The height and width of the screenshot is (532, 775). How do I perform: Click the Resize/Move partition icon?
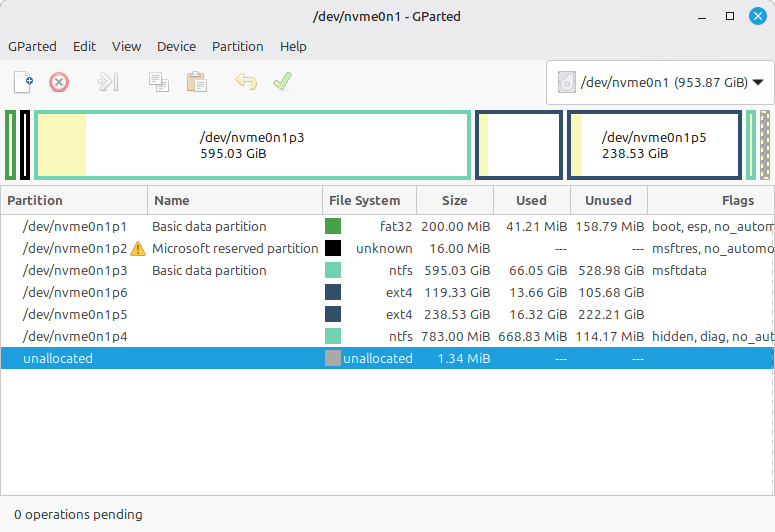coord(108,82)
